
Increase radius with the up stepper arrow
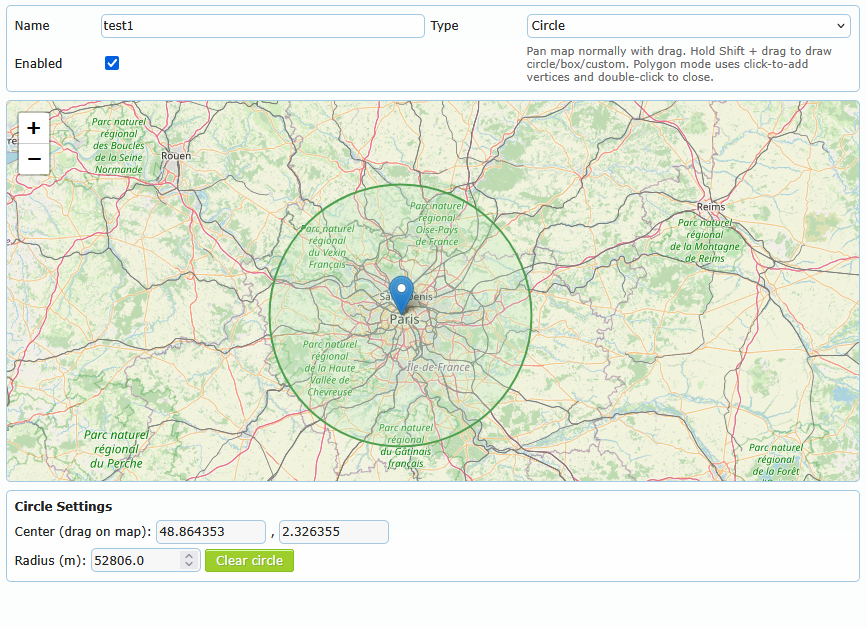[x=189, y=556]
